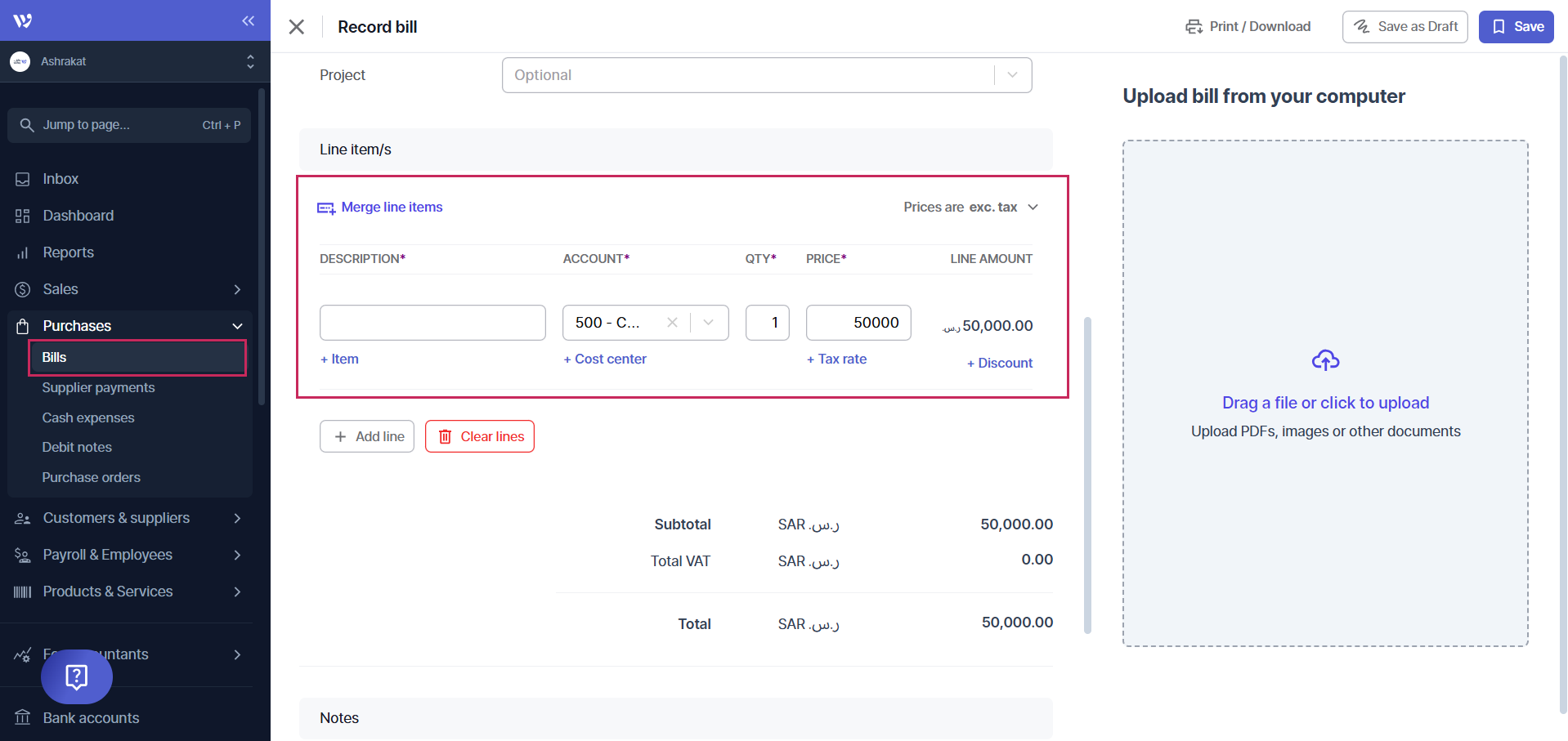The image size is (1568, 741).
Task: Add a Tax rate to line
Action: (836, 359)
